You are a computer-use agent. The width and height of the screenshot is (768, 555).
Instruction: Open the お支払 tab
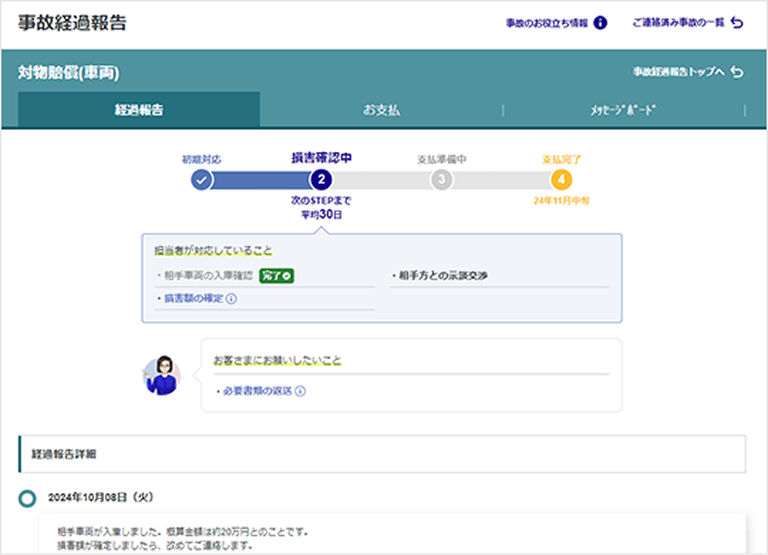[381, 110]
